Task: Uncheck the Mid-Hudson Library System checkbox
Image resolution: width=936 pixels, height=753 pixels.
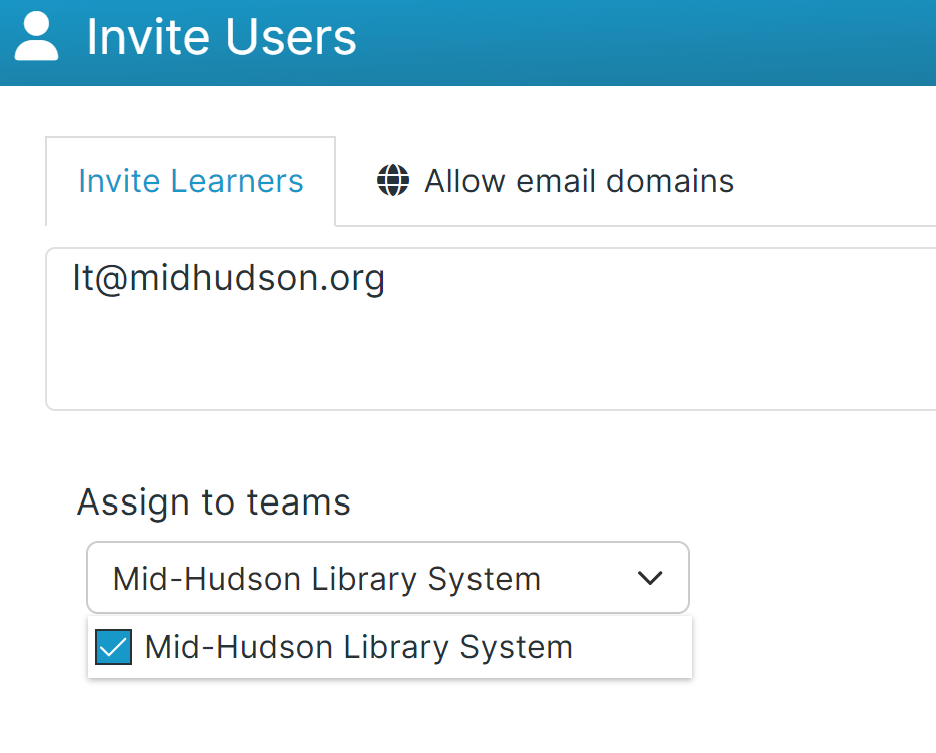Action: click(x=113, y=647)
